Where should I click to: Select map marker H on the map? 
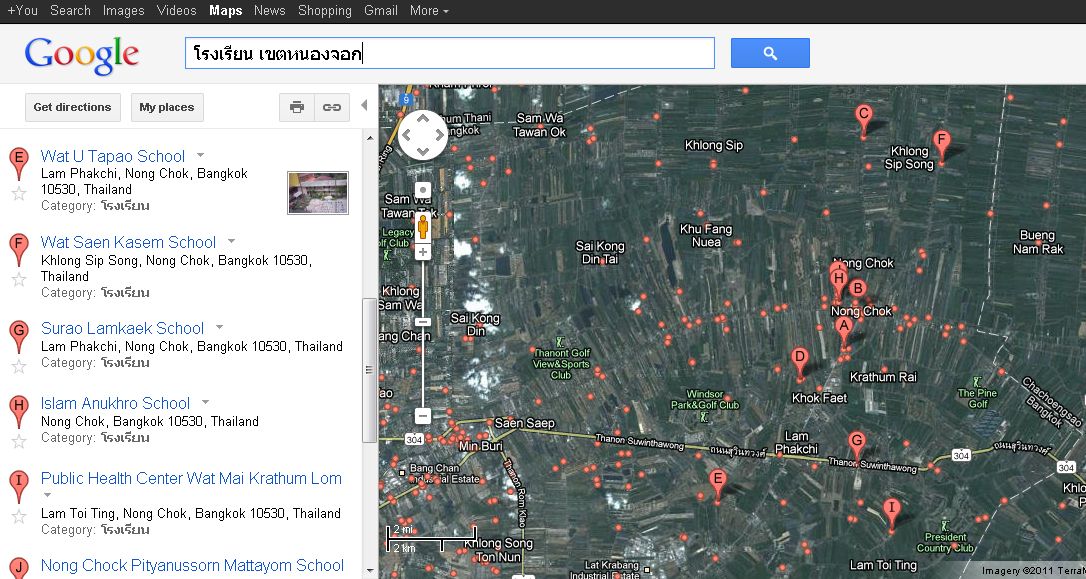click(838, 280)
